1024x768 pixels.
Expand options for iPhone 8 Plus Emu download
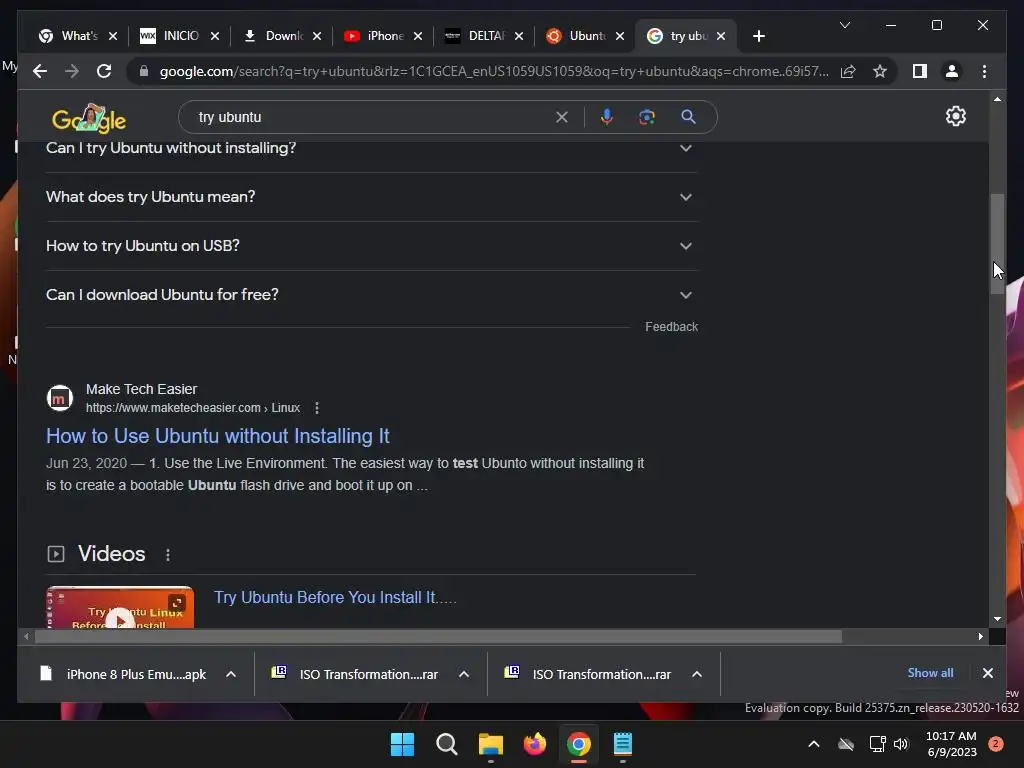(x=231, y=675)
